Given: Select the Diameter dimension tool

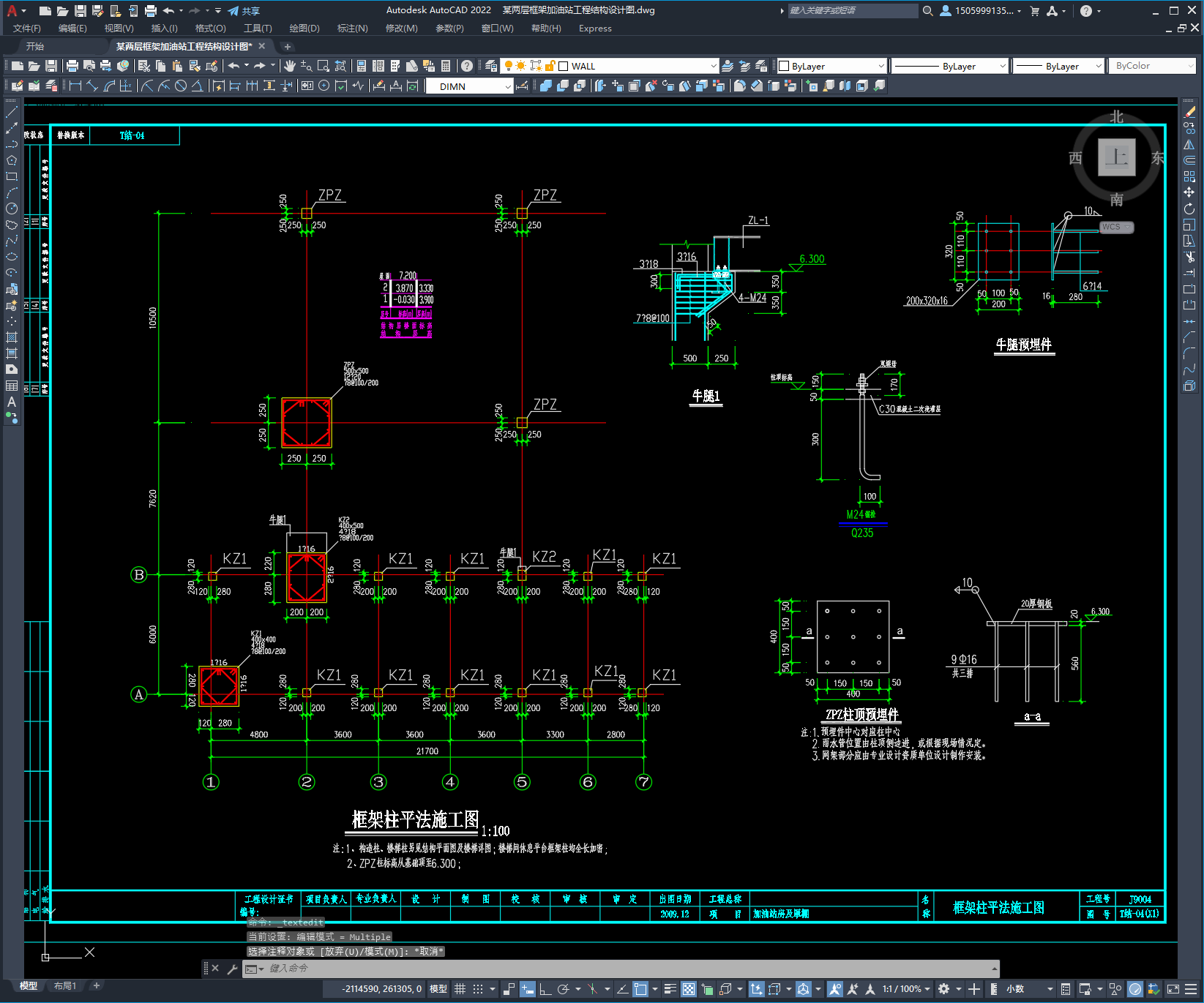Looking at the screenshot, I should point(181,86).
